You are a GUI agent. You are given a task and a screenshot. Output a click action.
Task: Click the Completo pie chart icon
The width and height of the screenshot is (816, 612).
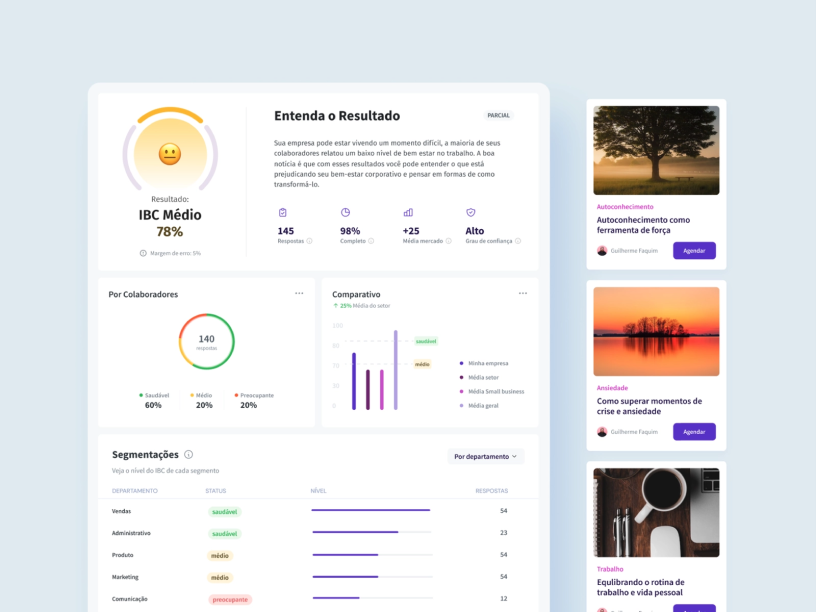point(346,212)
